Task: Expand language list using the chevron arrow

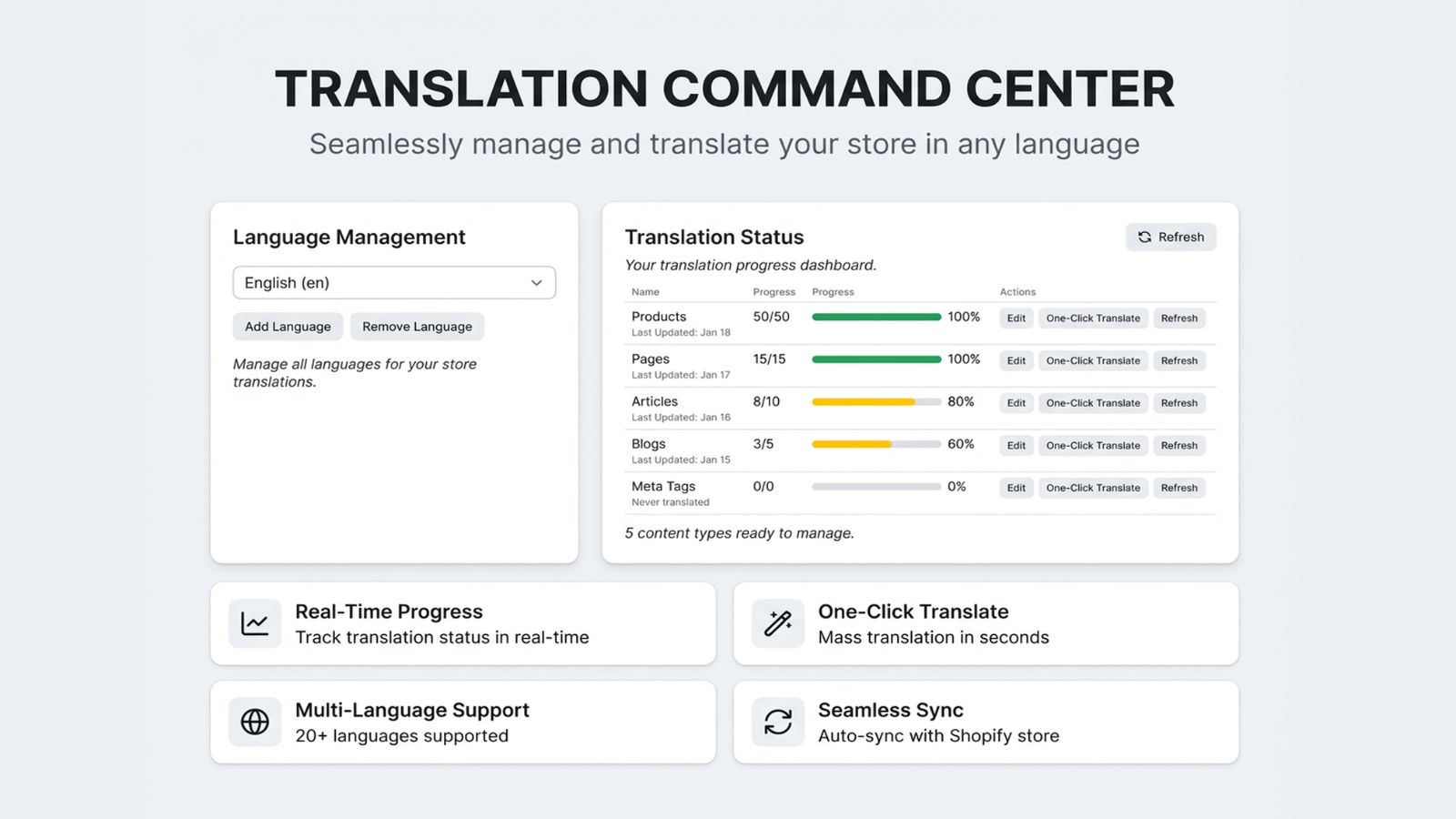Action: point(537,283)
